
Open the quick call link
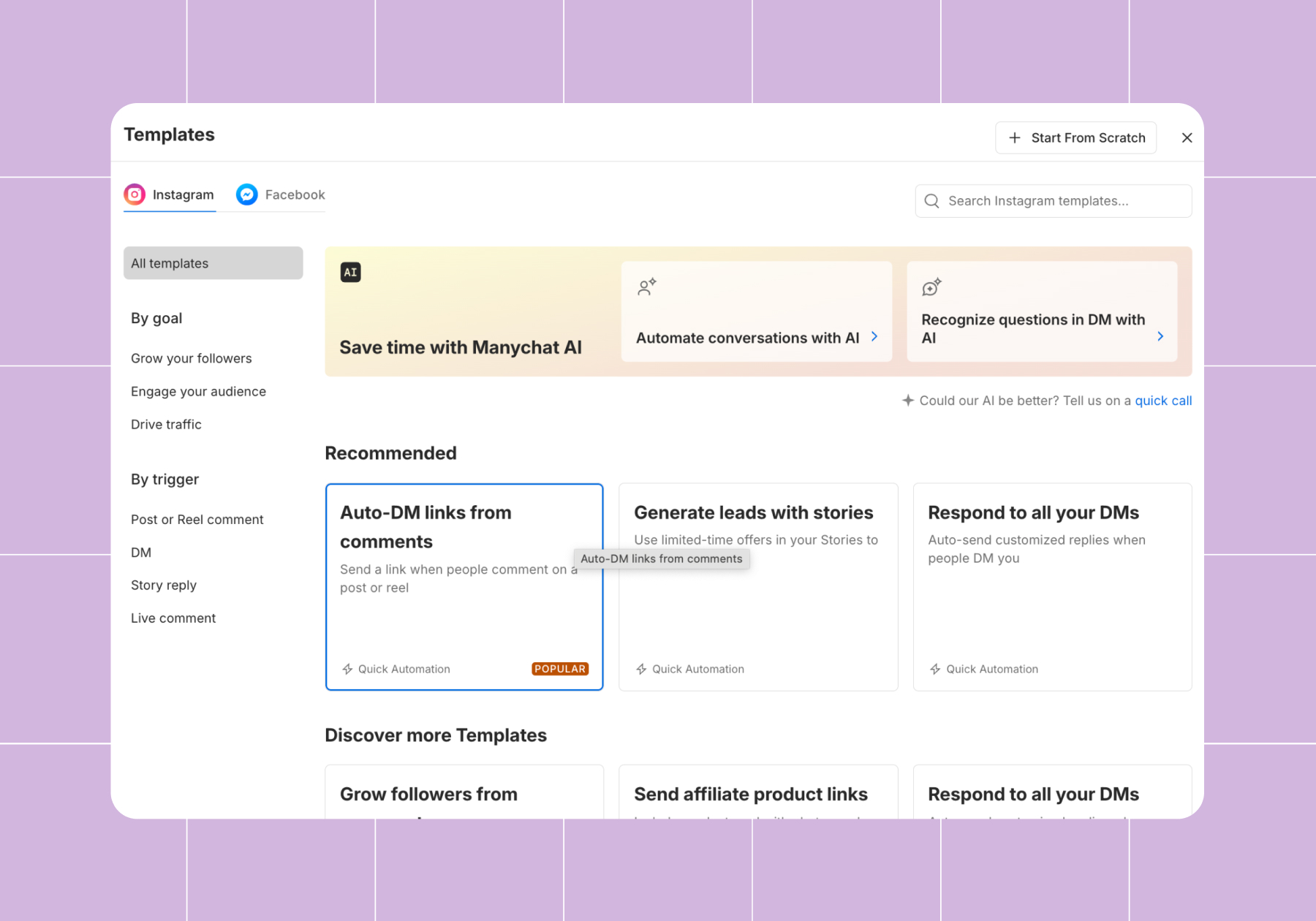[1163, 401]
